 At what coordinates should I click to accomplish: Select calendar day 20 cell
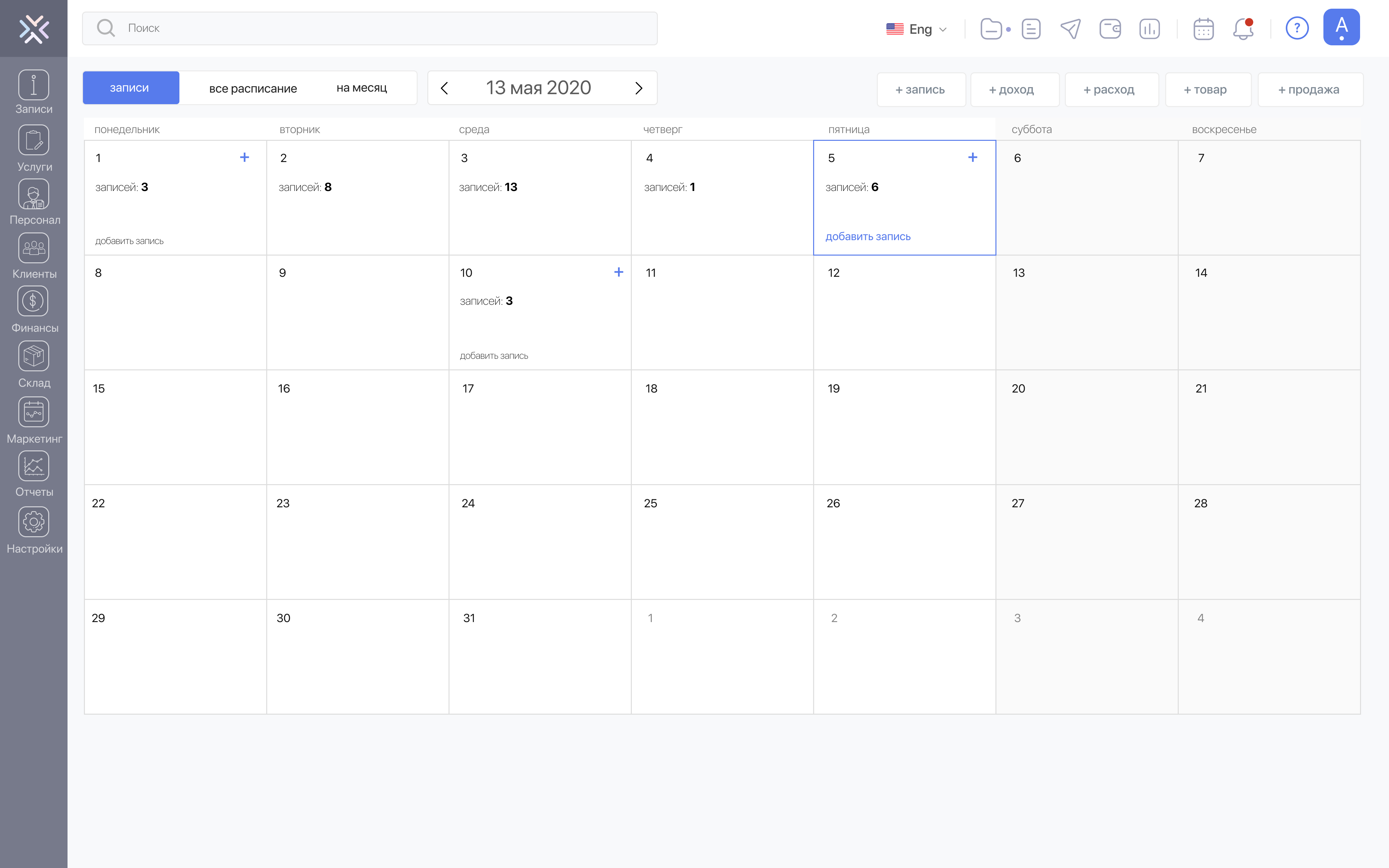click(x=1086, y=427)
